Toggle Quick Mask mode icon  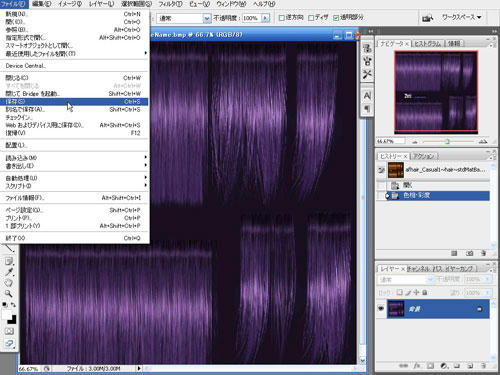coord(9,331)
